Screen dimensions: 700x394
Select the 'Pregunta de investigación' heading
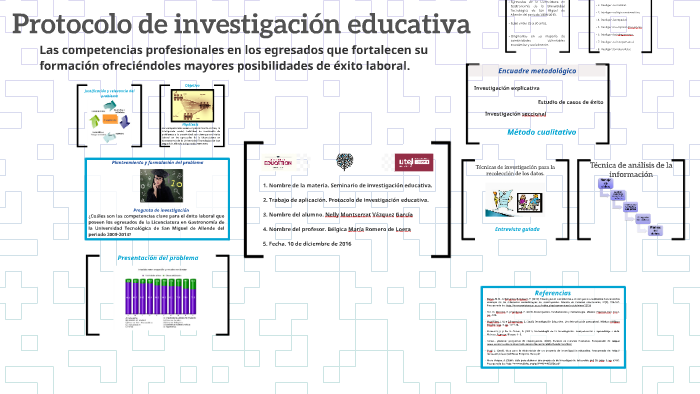click(x=161, y=210)
